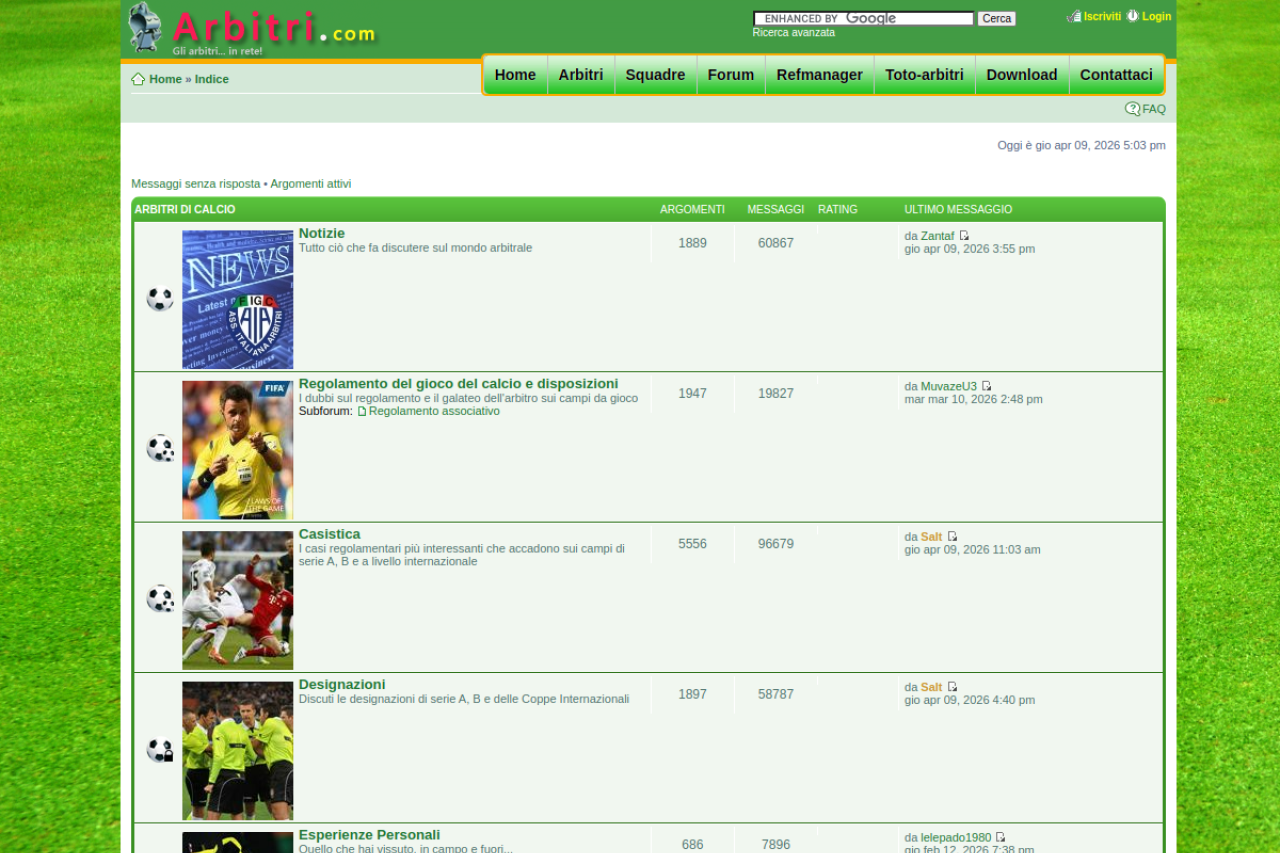View latest post icon in Casistica row
The height and width of the screenshot is (853, 1280).
[x=952, y=537]
